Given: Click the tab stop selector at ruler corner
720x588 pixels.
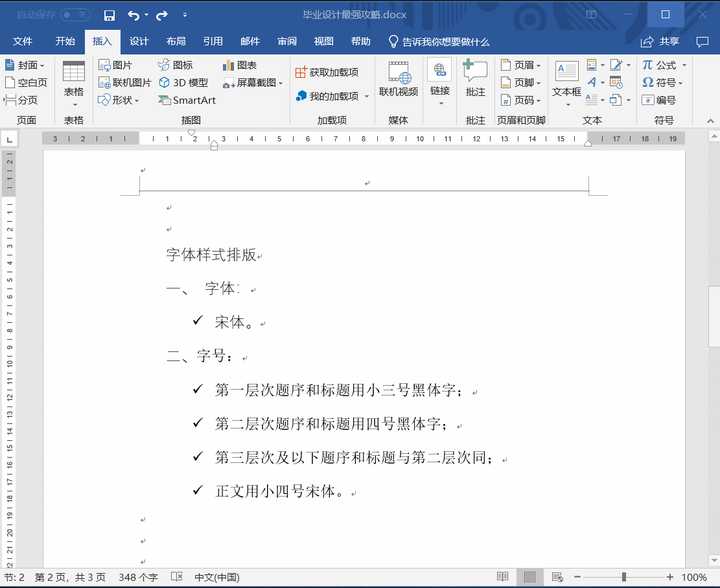Looking at the screenshot, I should pos(10,139).
